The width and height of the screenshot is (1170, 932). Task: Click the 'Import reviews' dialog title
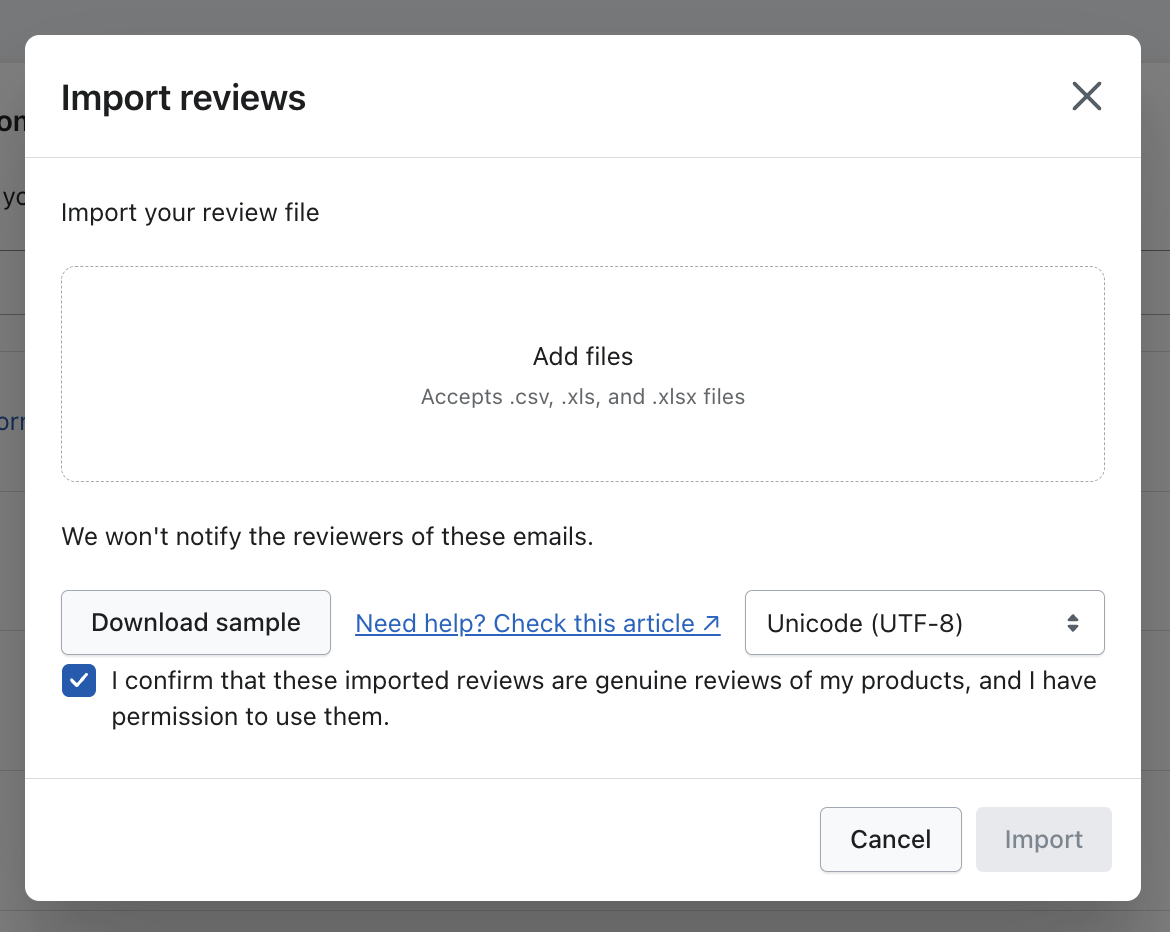[x=184, y=98]
